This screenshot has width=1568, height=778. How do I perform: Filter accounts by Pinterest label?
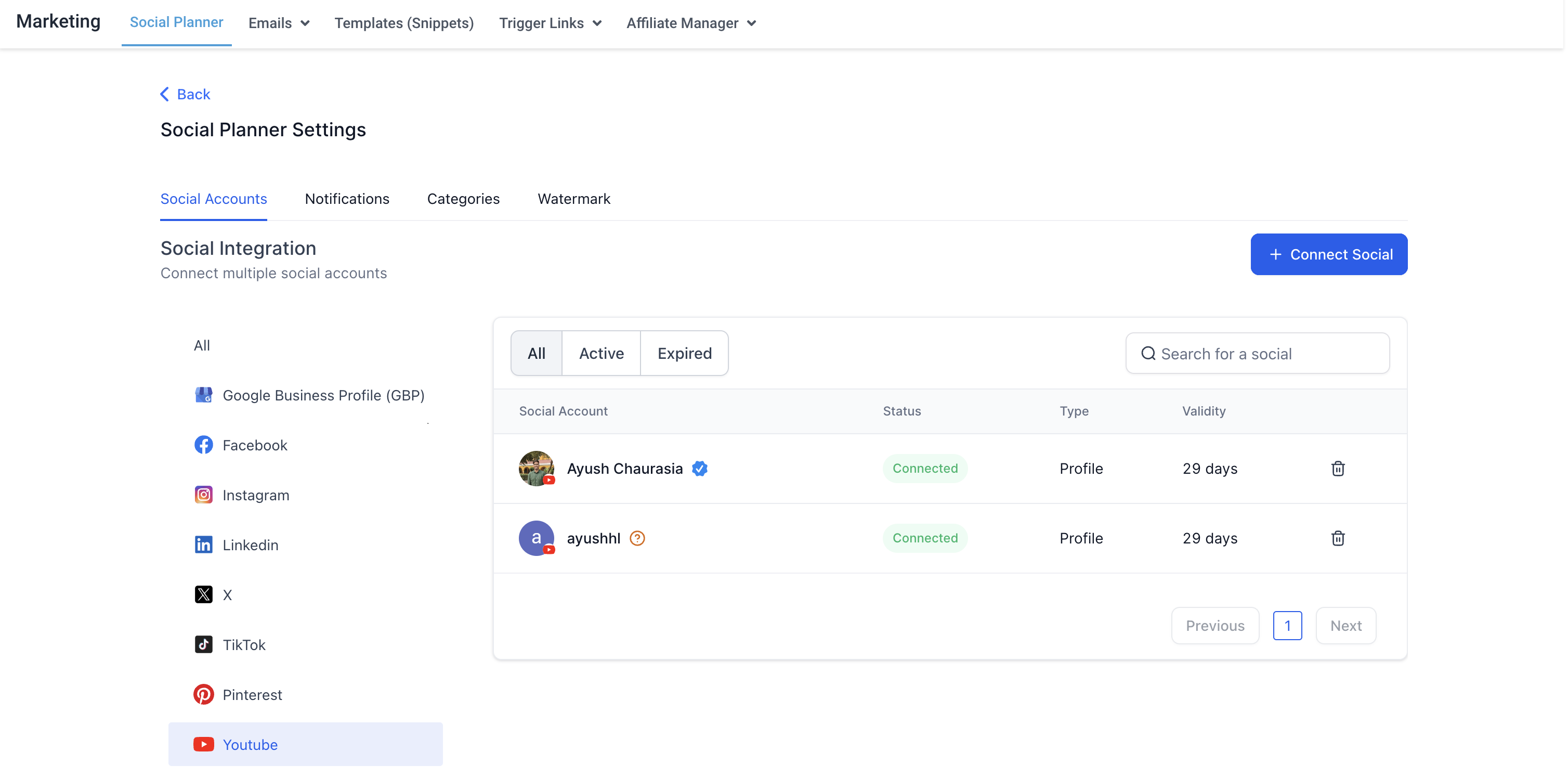coord(252,695)
